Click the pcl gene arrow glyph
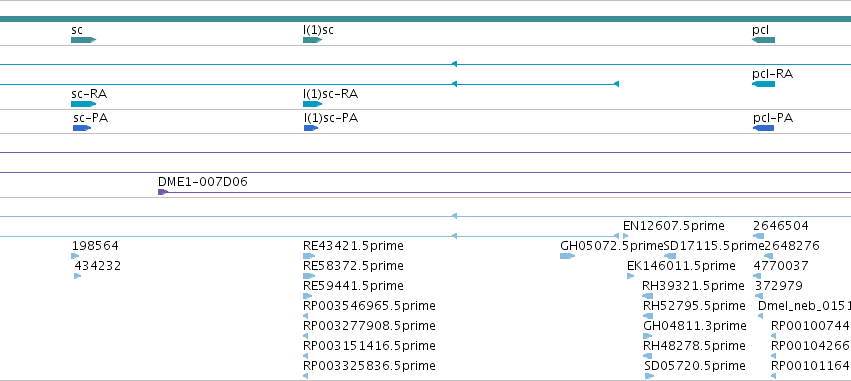Image resolution: width=851 pixels, height=381 pixels. tap(764, 40)
